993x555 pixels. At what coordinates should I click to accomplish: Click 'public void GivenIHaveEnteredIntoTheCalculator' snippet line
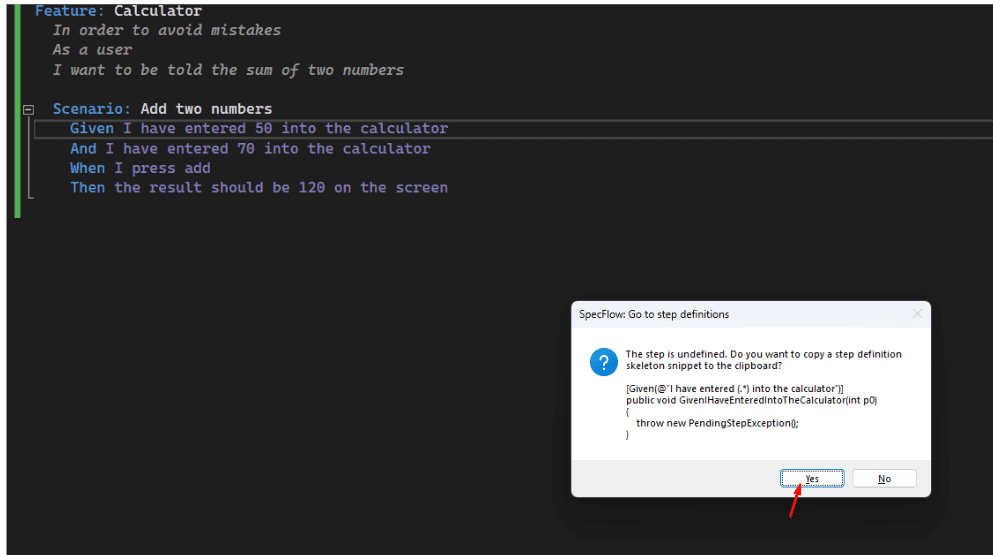[x=752, y=400]
